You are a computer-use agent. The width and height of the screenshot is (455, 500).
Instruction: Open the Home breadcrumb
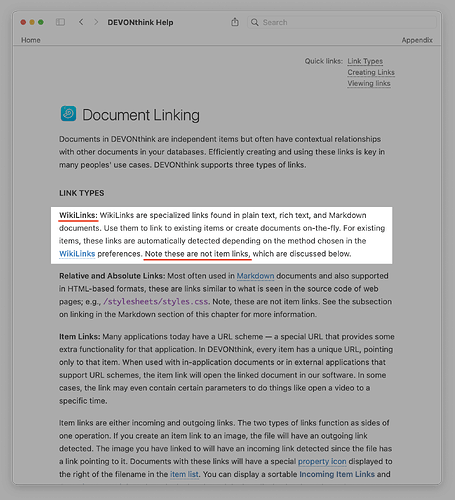(31, 40)
